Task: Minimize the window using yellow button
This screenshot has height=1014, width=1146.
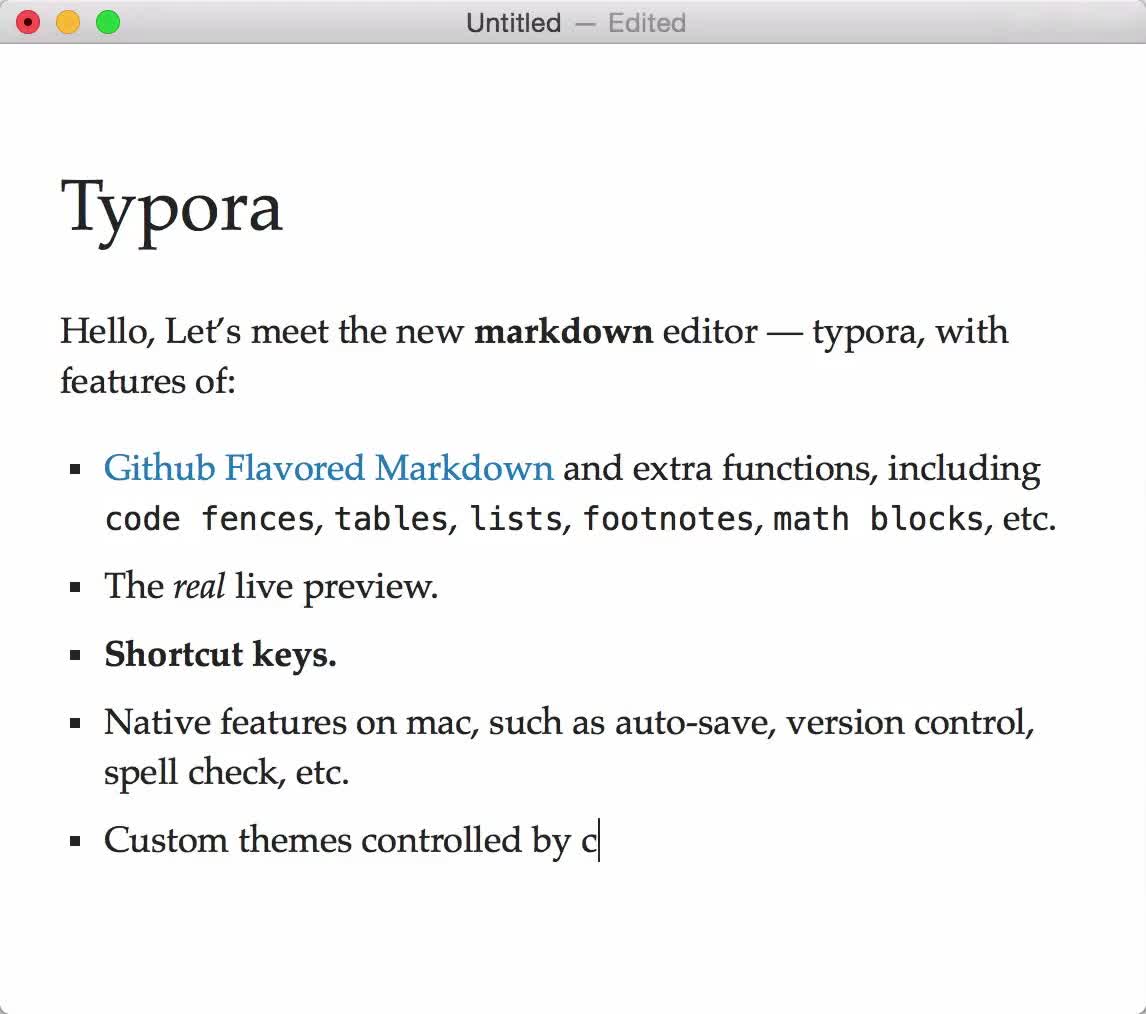Action: pyautogui.click(x=68, y=22)
